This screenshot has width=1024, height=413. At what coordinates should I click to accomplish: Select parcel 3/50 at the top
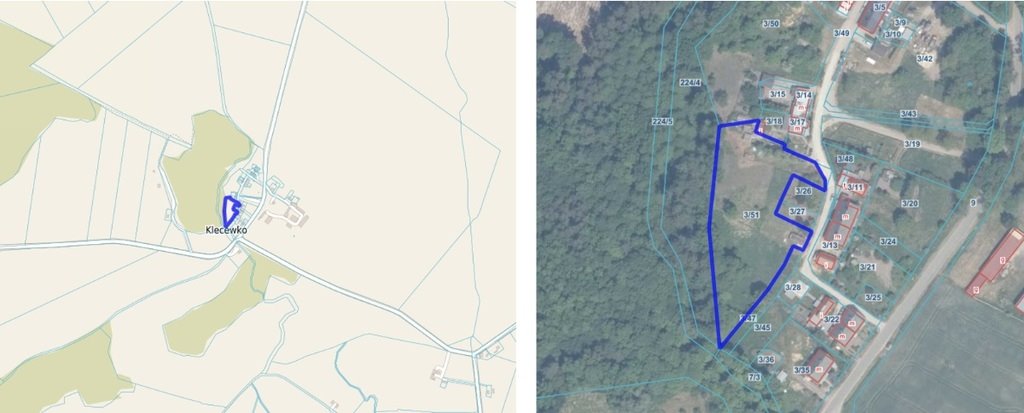pyautogui.click(x=771, y=24)
